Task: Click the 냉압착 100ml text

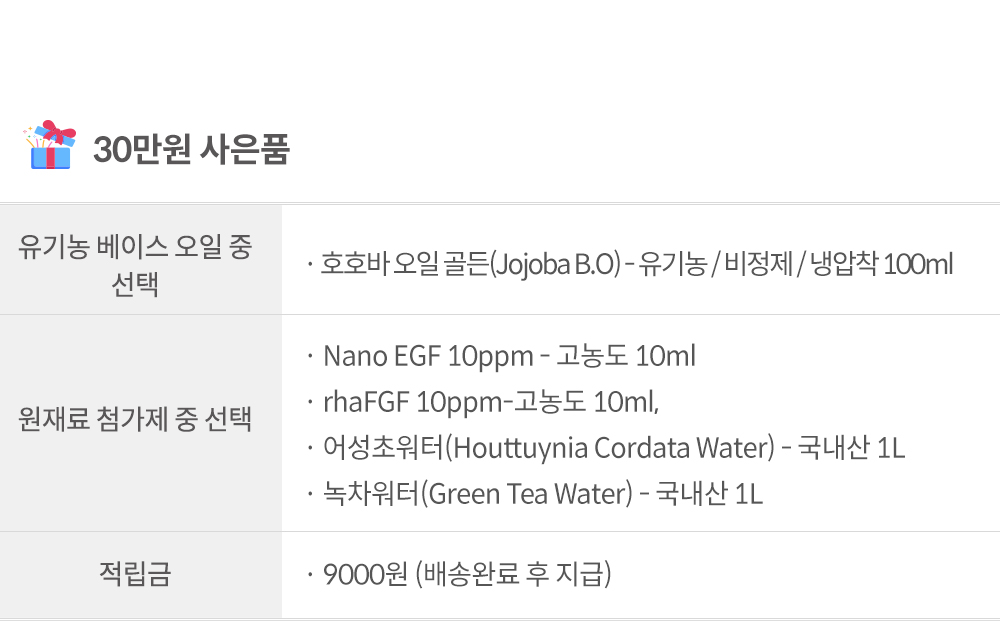Action: coord(881,264)
